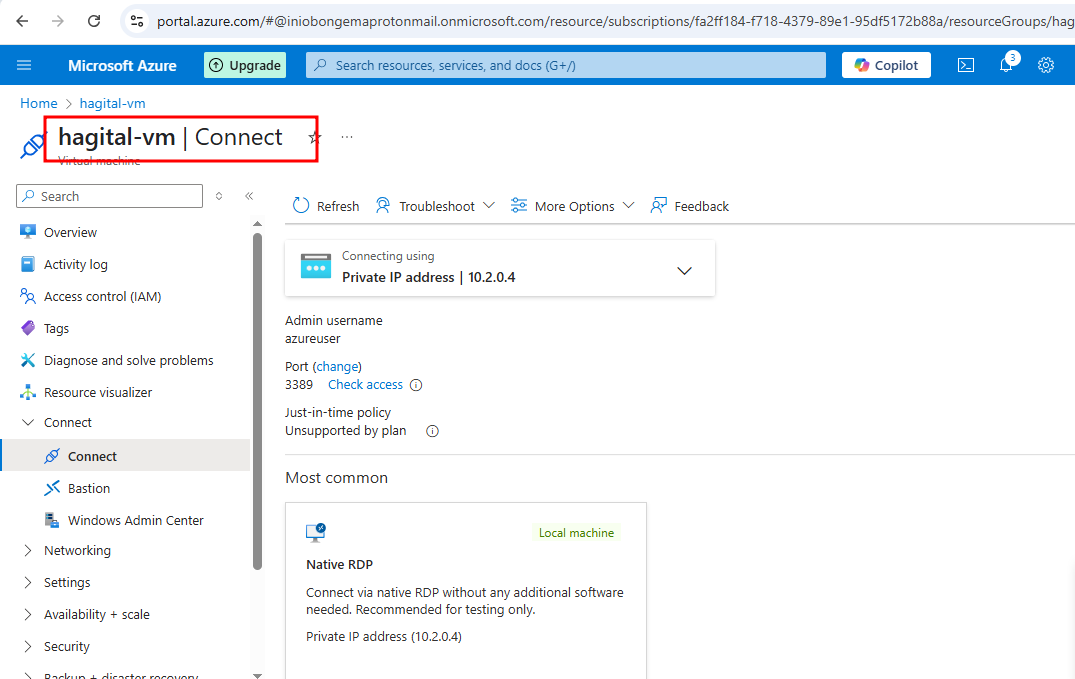Click the Bastion icon

point(52,488)
